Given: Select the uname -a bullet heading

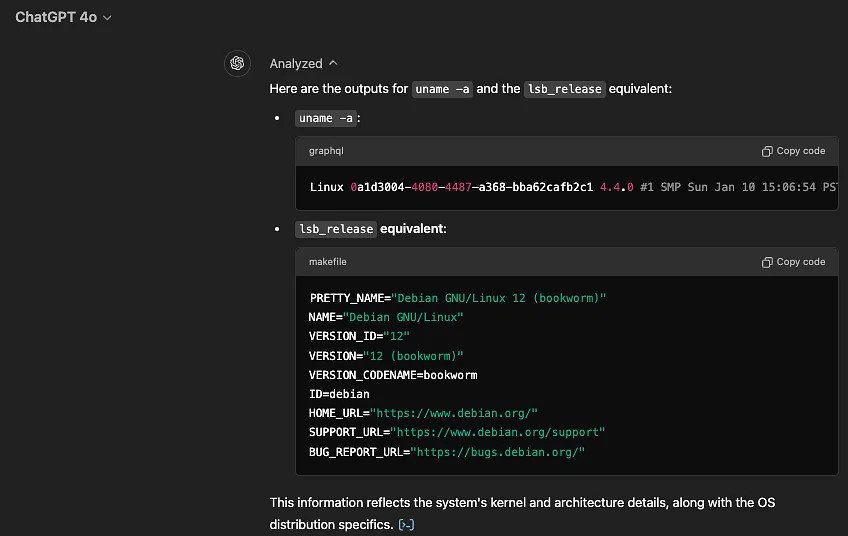Looking at the screenshot, I should pos(327,118).
